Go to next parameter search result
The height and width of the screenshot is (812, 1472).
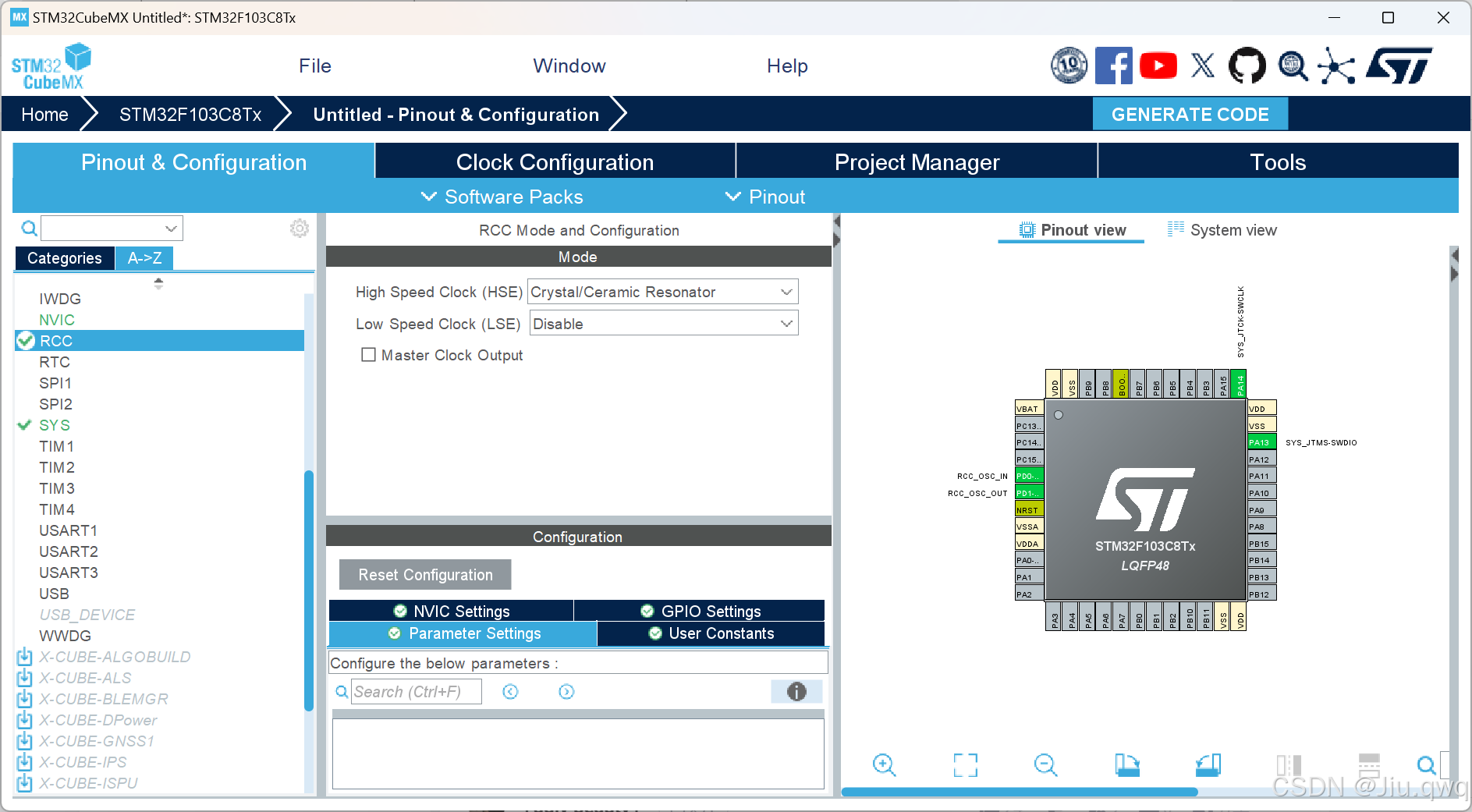[x=566, y=692]
